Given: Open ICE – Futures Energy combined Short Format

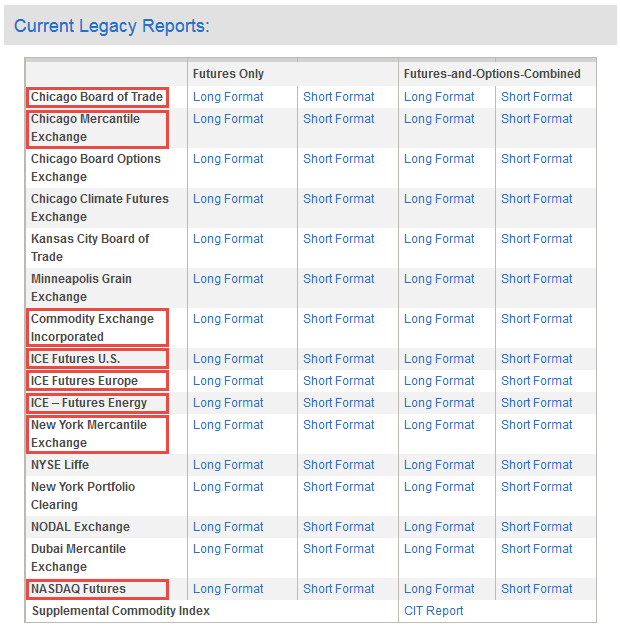Looking at the screenshot, I should click(536, 403).
